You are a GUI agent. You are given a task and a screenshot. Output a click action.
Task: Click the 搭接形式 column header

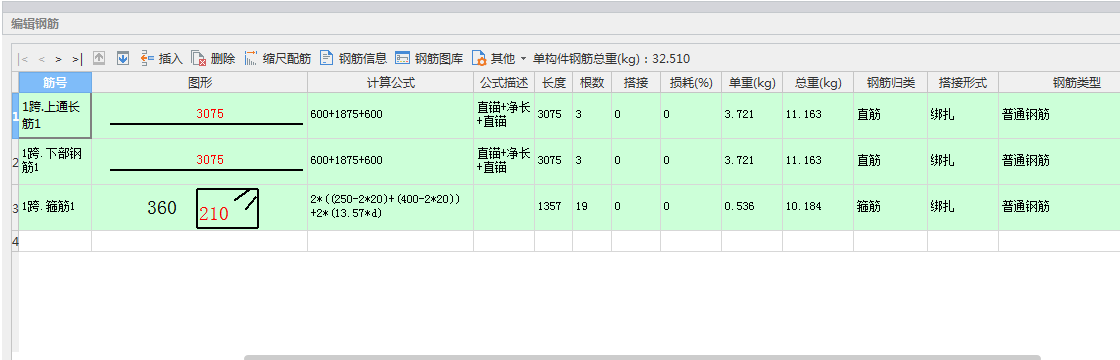click(963, 82)
